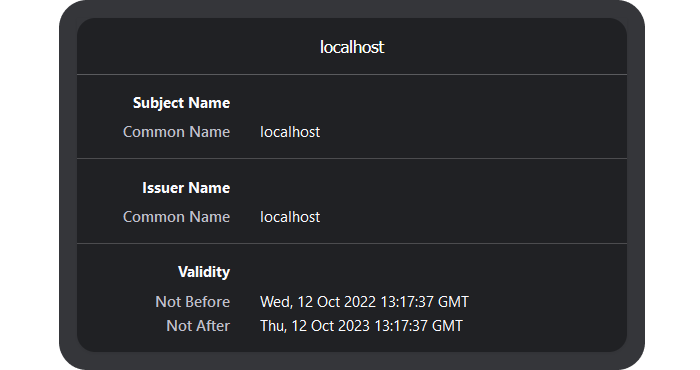Select the Not After date value
Viewport: 700px width, 370px height.
[x=361, y=326]
